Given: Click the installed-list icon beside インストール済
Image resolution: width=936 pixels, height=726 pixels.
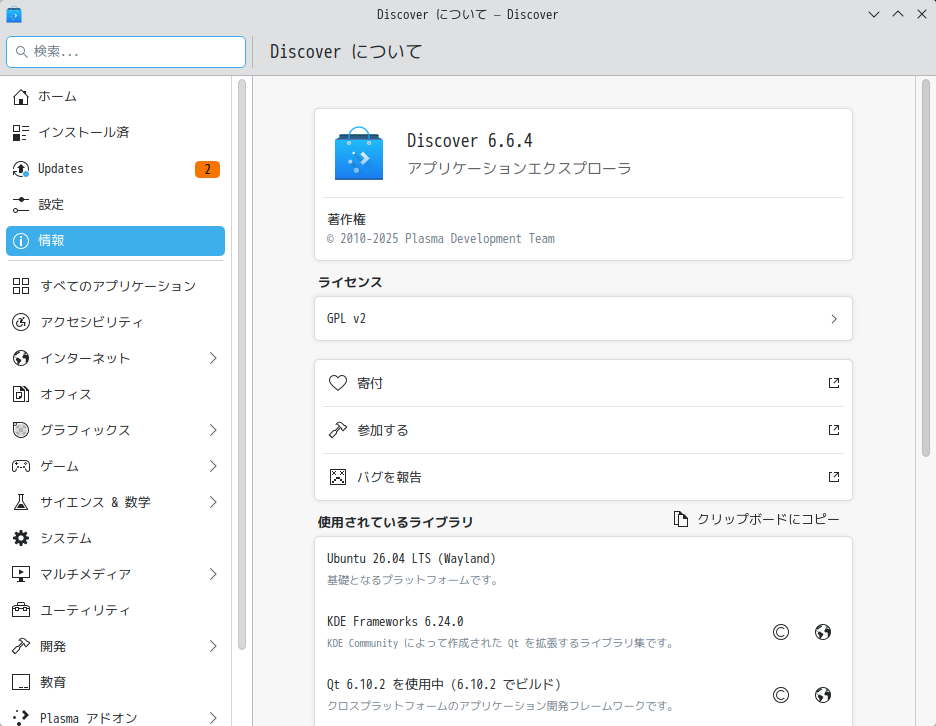Looking at the screenshot, I should coord(21,133).
